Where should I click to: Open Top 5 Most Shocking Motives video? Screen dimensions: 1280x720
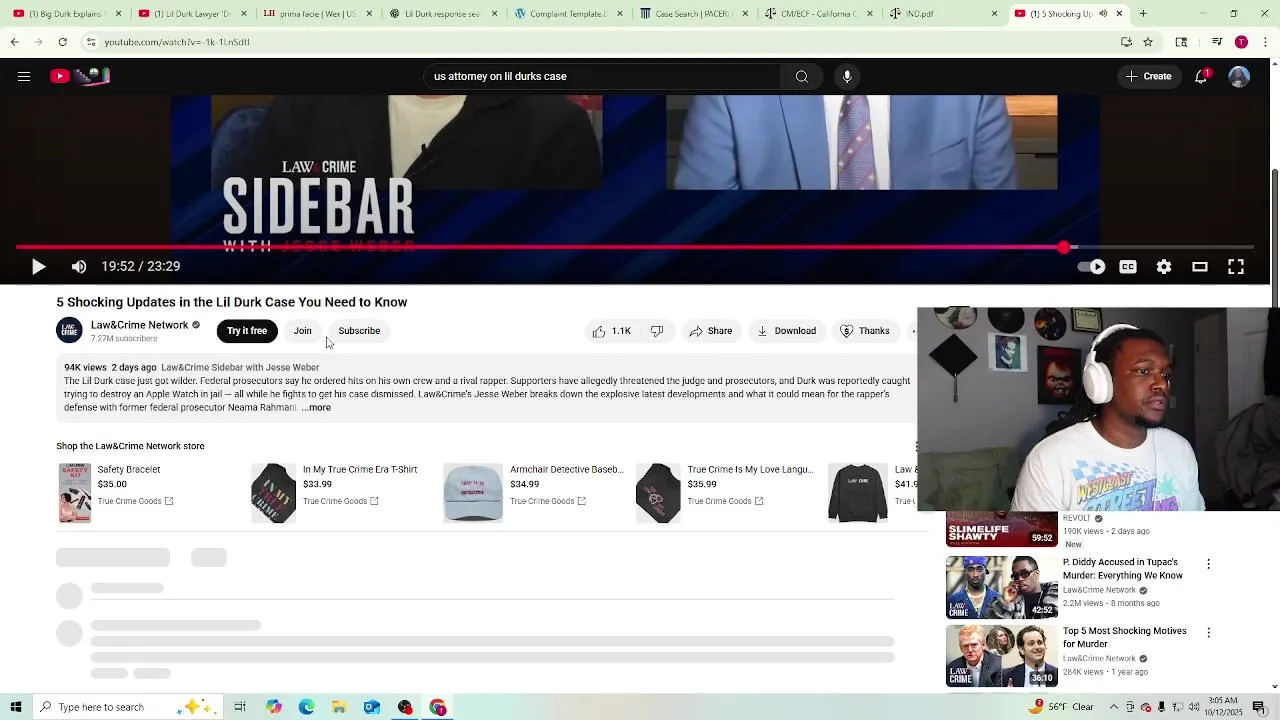1124,637
